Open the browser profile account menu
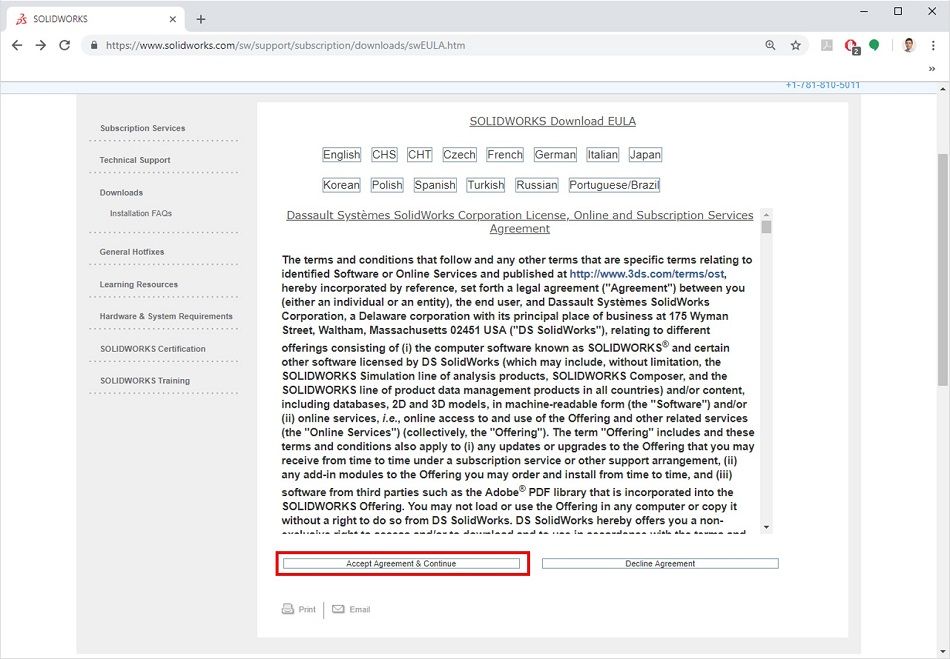The width and height of the screenshot is (950, 659). coord(907,45)
